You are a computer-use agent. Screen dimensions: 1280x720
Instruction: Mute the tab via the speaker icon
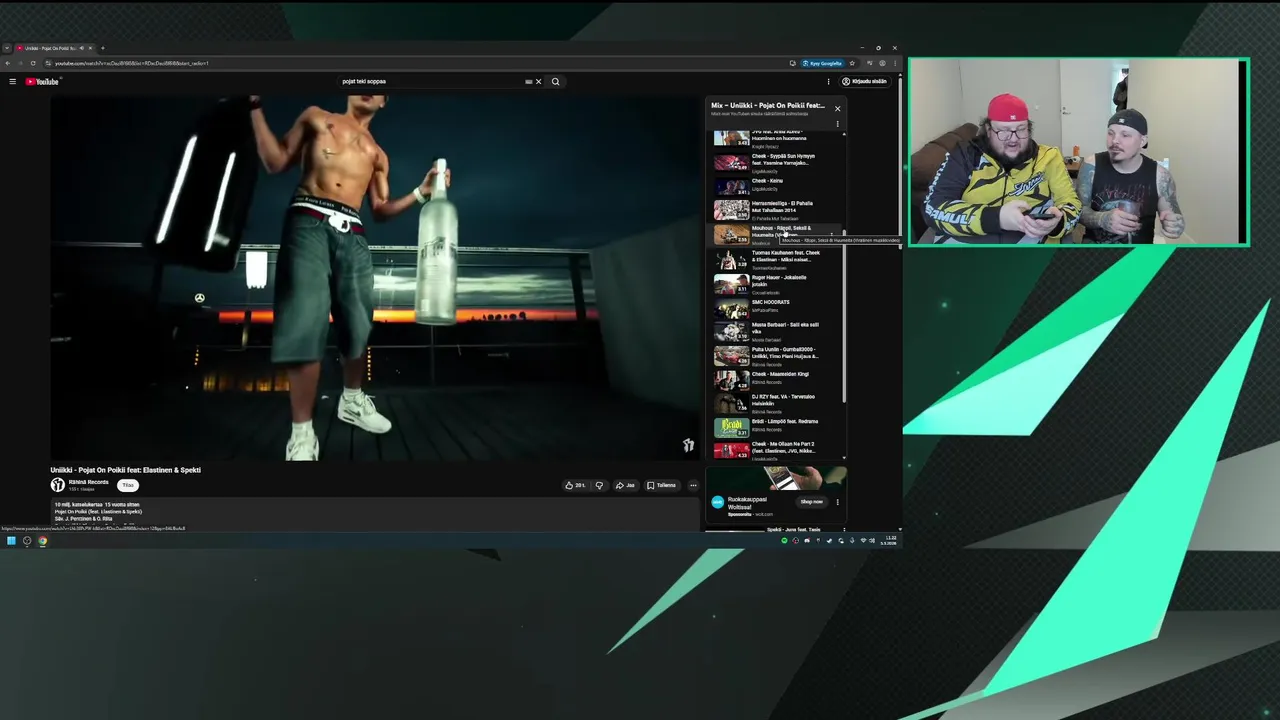tap(83, 48)
